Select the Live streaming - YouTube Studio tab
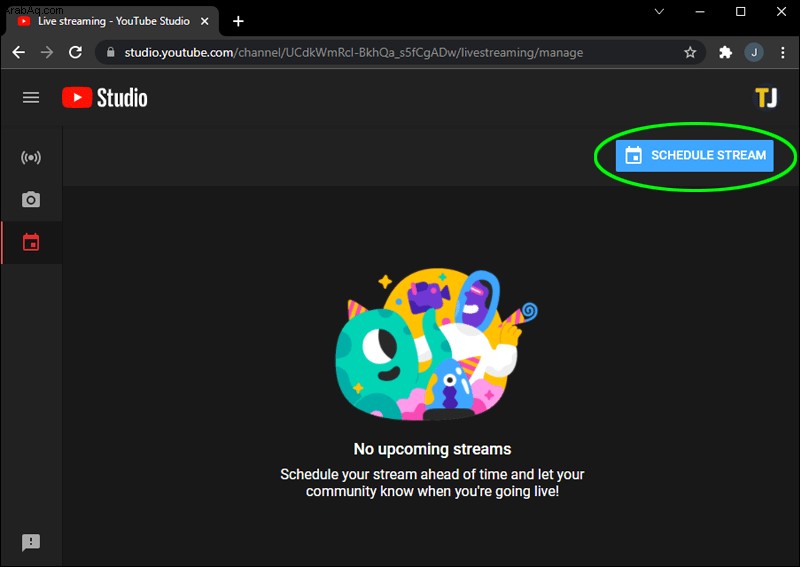This screenshot has width=800, height=567. pyautogui.click(x=112, y=21)
